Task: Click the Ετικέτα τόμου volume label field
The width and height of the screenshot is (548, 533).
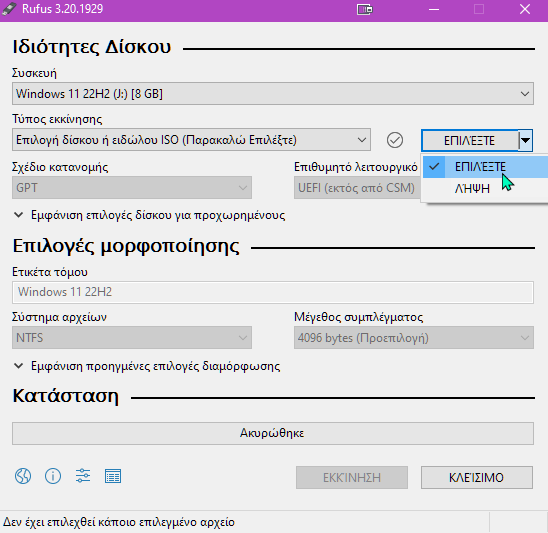Action: pos(273,292)
